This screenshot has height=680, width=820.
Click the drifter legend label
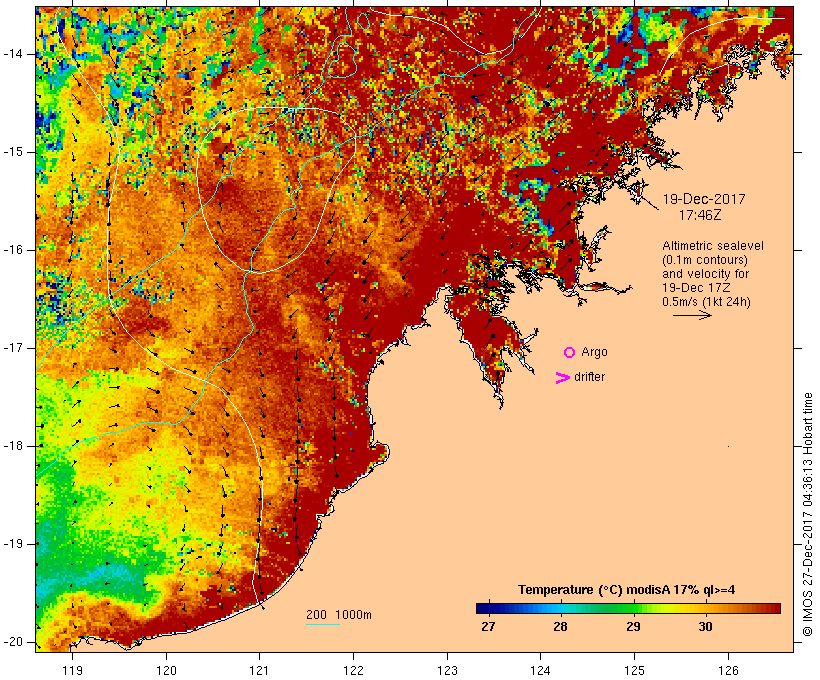point(589,377)
